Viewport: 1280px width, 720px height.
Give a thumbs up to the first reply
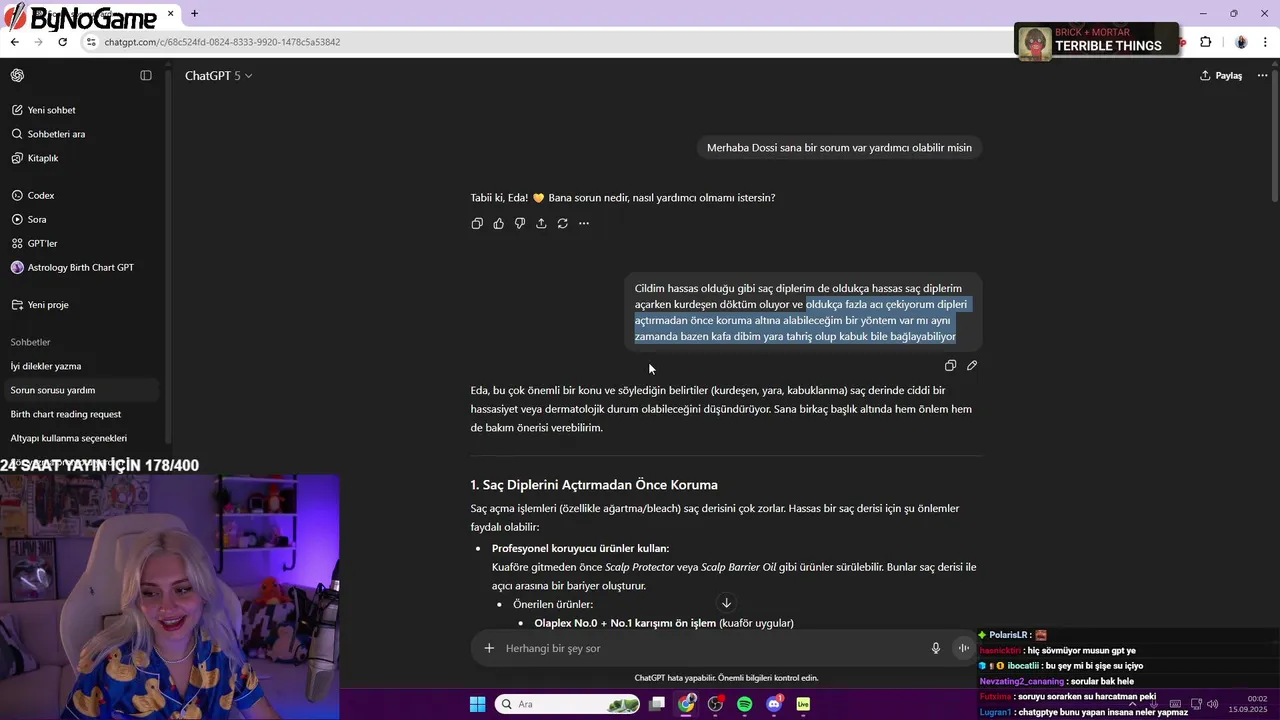498,223
